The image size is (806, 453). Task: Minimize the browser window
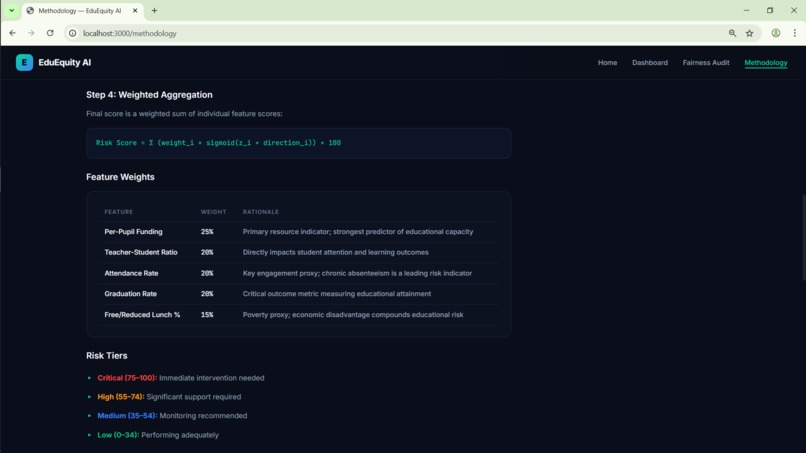click(x=746, y=10)
